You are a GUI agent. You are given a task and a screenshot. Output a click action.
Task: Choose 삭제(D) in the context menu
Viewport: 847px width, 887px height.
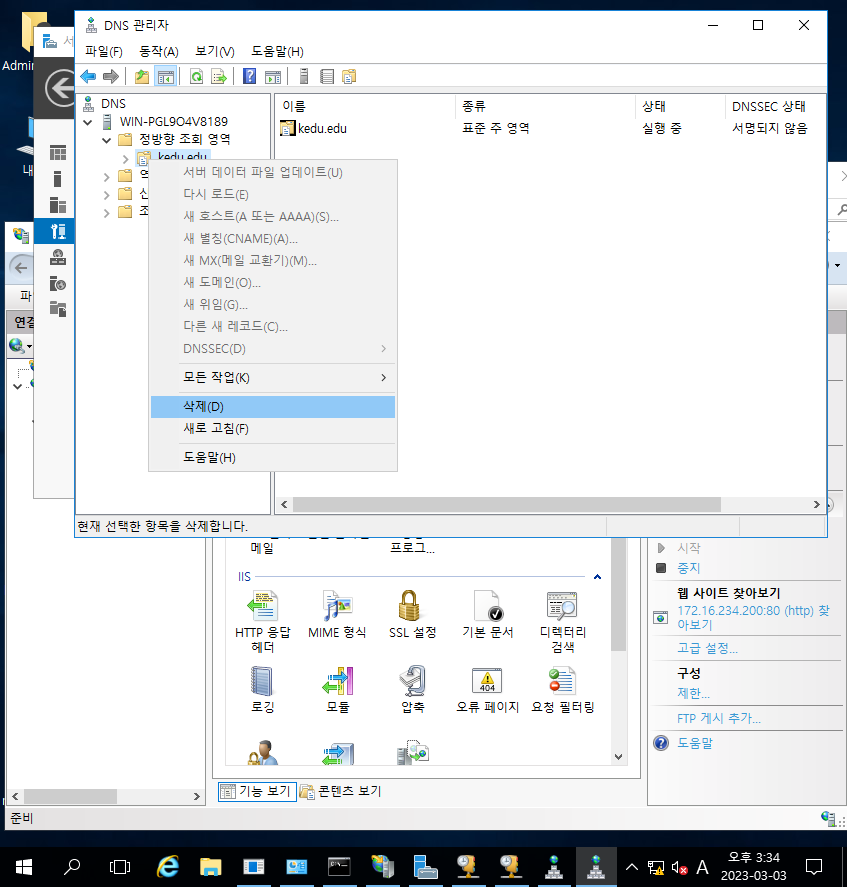coord(273,407)
